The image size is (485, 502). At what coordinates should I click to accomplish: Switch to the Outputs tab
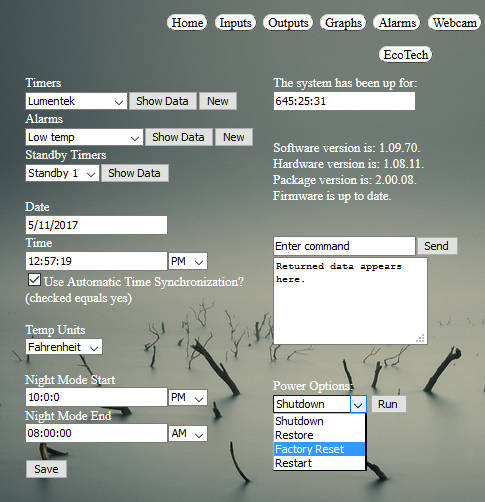coord(288,23)
